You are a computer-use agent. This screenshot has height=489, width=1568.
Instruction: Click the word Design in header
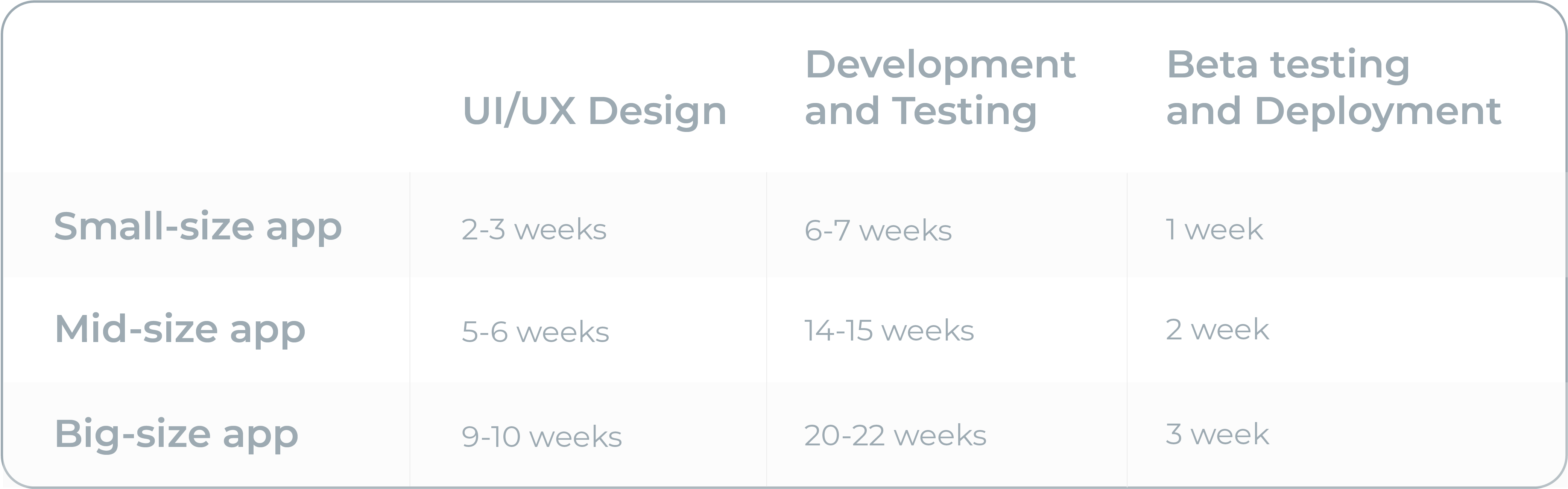[x=657, y=111]
